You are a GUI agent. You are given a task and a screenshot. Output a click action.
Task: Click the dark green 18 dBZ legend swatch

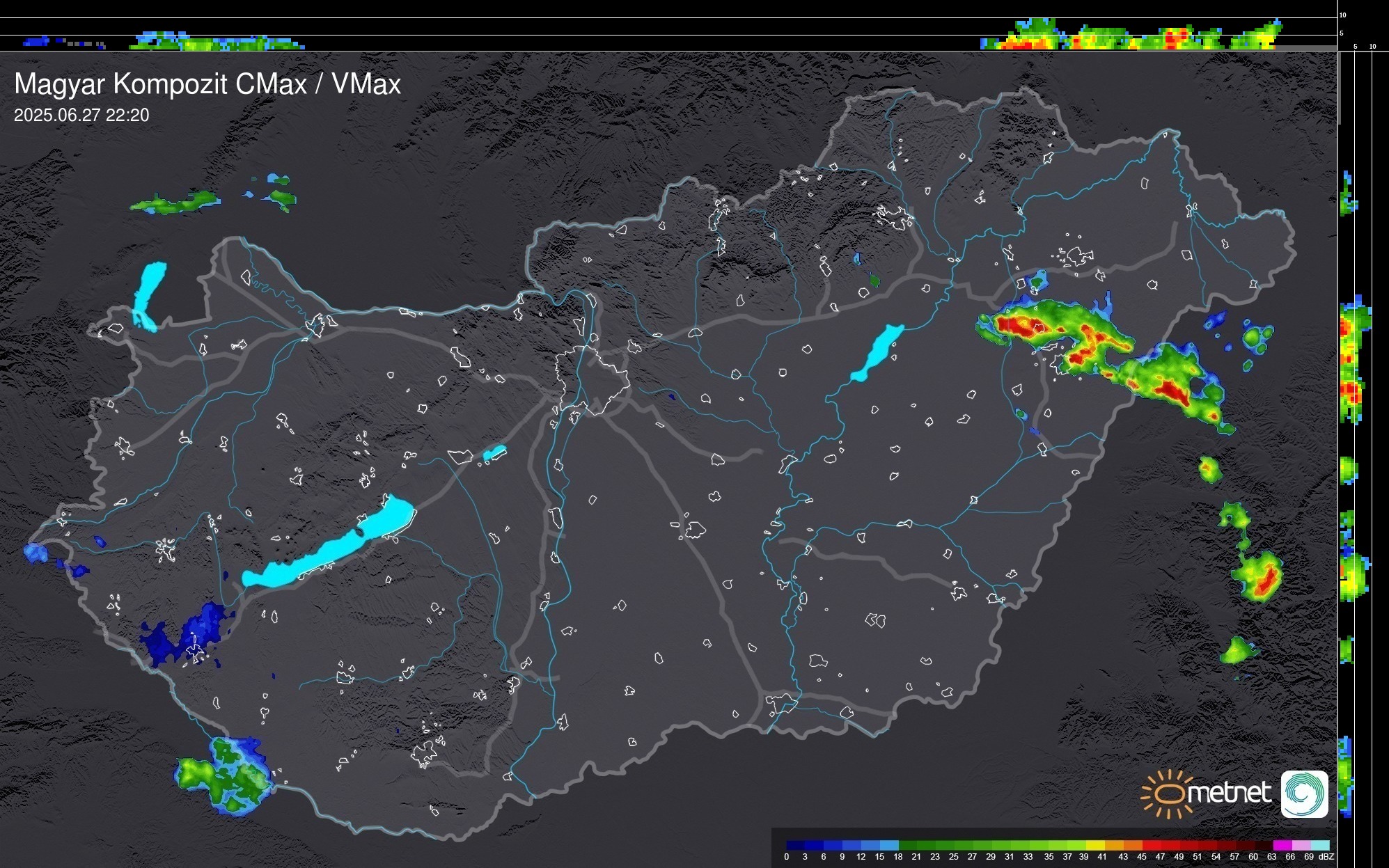[908, 845]
